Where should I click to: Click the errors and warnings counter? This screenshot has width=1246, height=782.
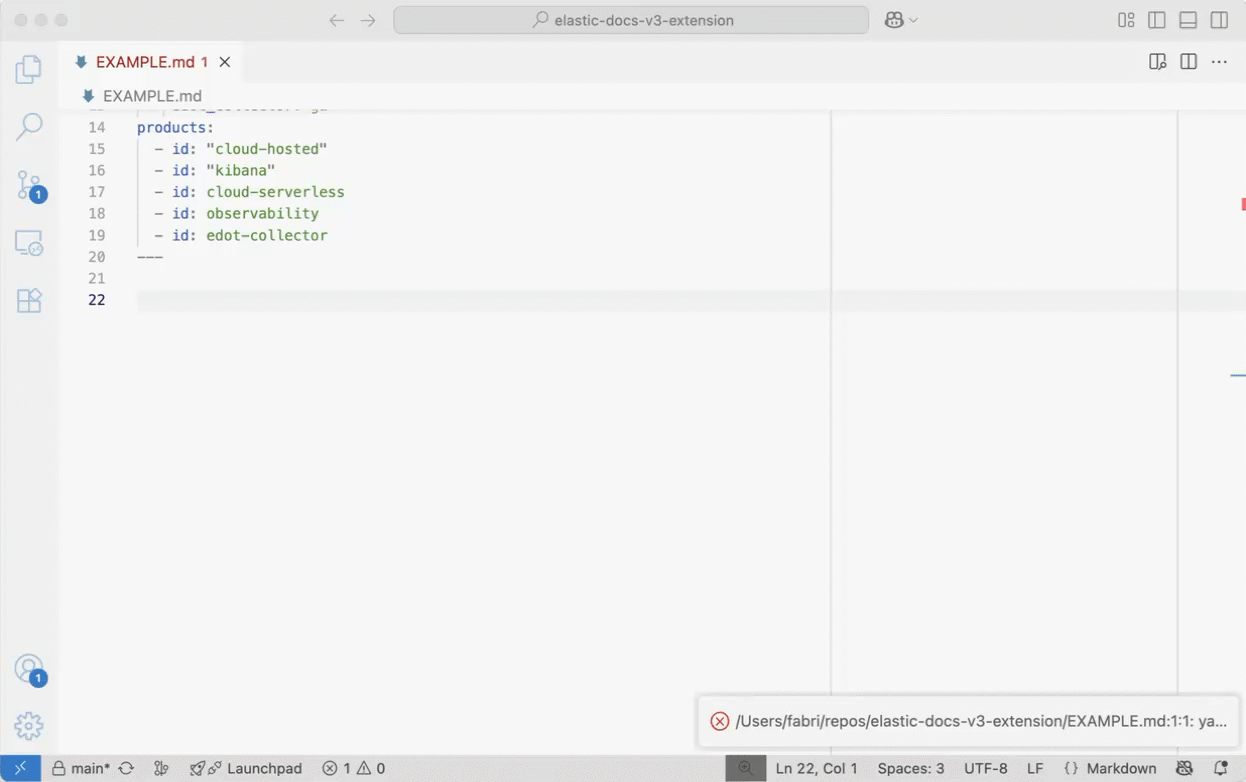click(x=352, y=768)
